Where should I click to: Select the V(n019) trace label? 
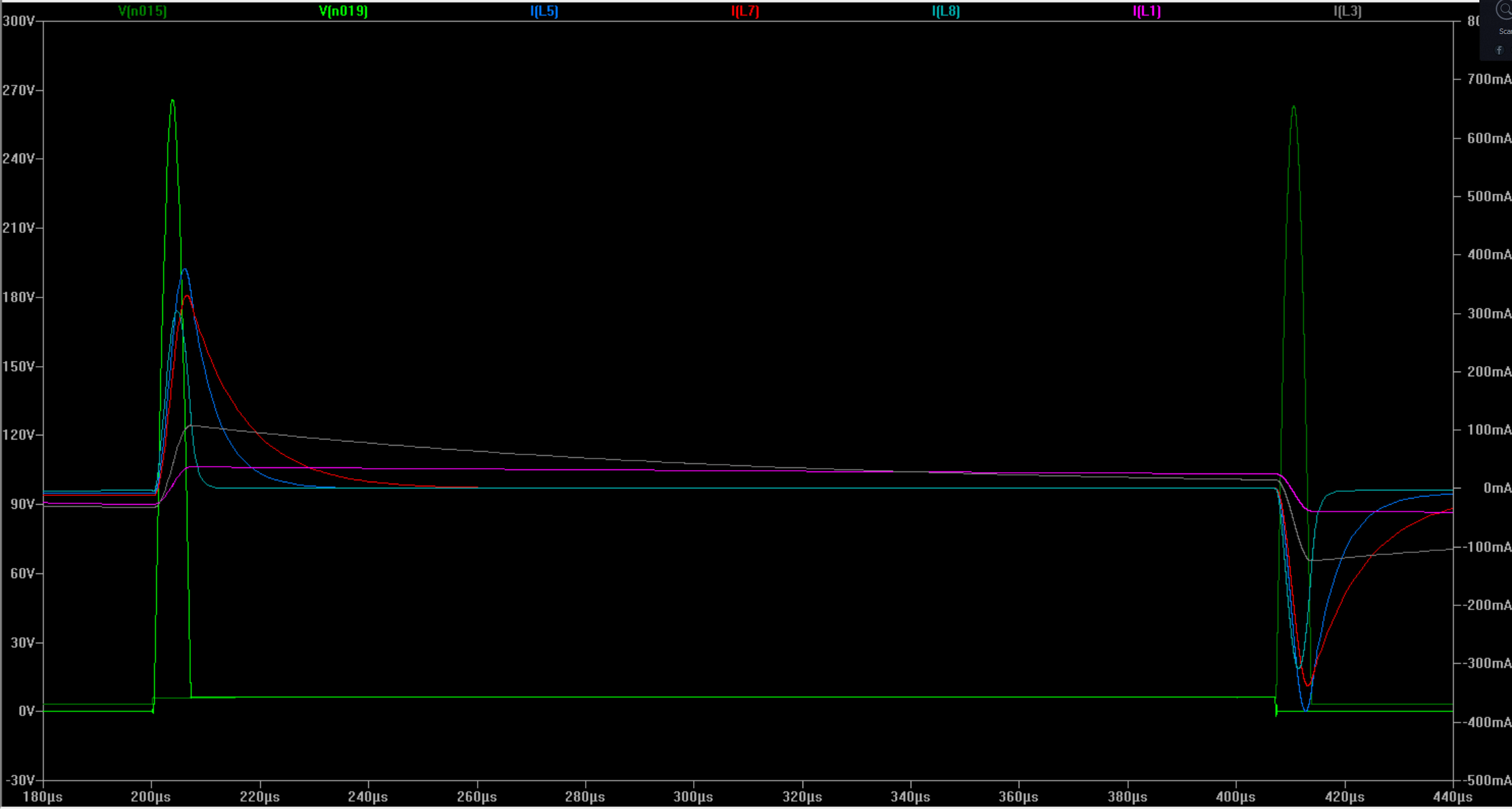click(x=343, y=11)
